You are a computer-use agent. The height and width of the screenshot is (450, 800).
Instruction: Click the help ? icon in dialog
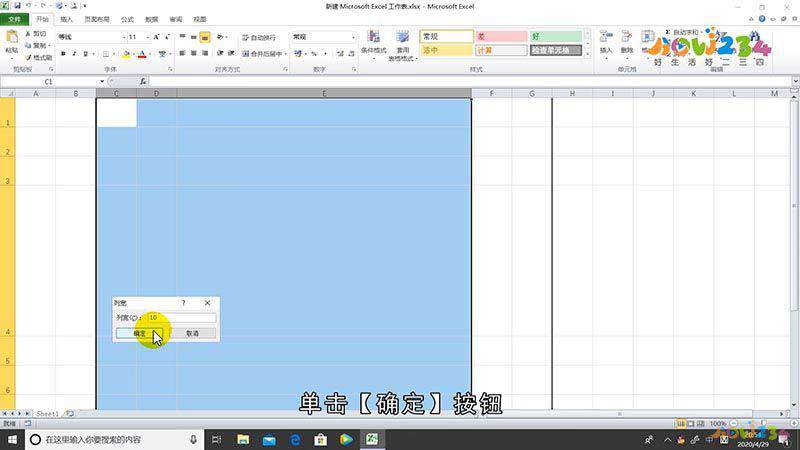(x=184, y=303)
